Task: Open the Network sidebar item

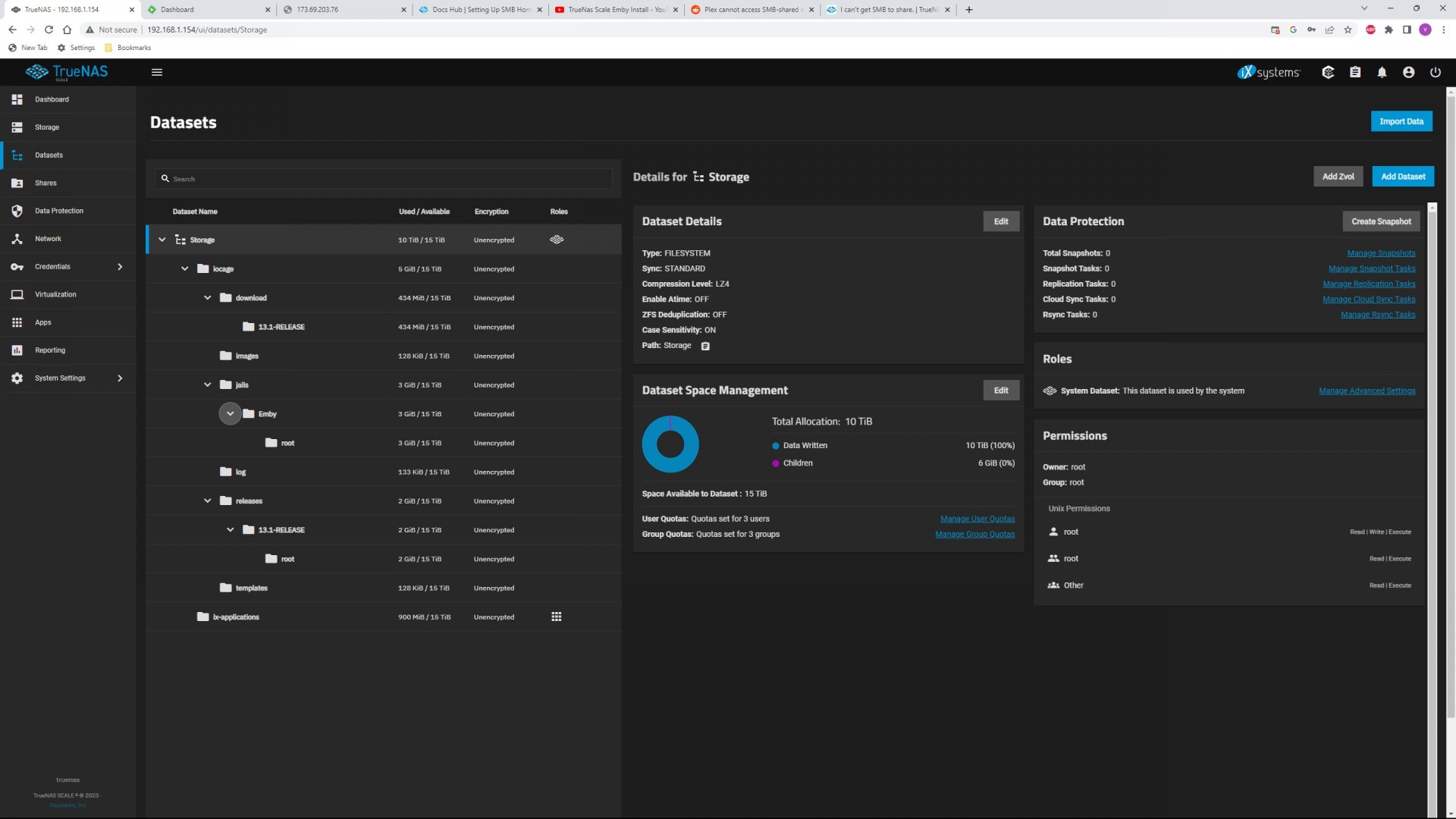Action: point(68,239)
